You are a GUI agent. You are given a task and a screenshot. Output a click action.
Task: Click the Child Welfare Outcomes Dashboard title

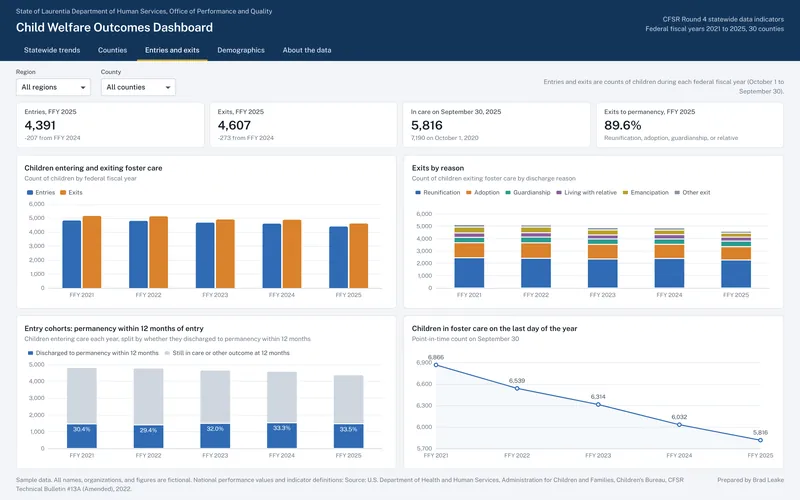coord(114,28)
